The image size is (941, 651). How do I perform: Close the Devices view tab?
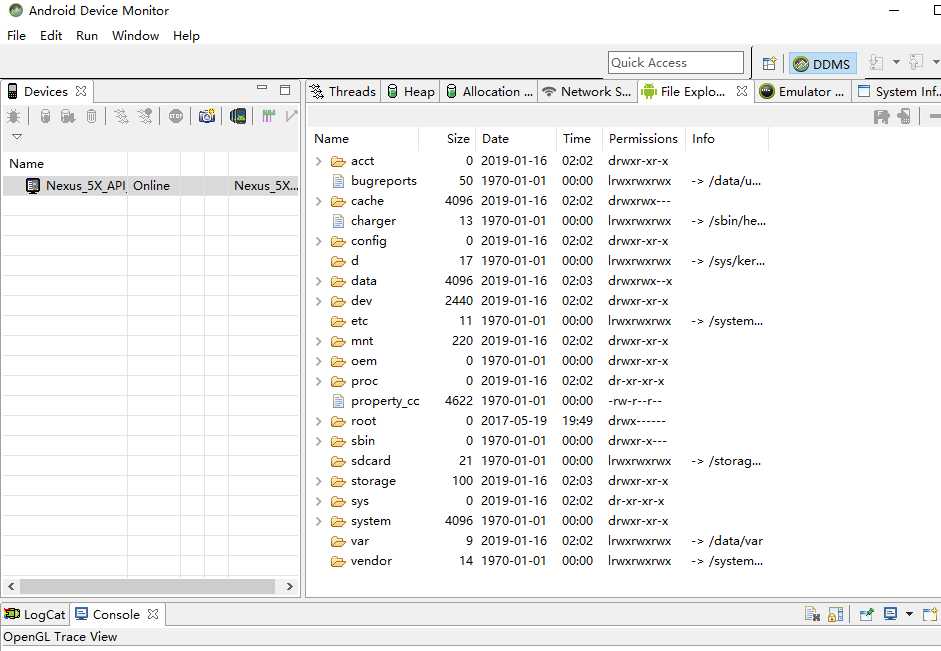81,91
